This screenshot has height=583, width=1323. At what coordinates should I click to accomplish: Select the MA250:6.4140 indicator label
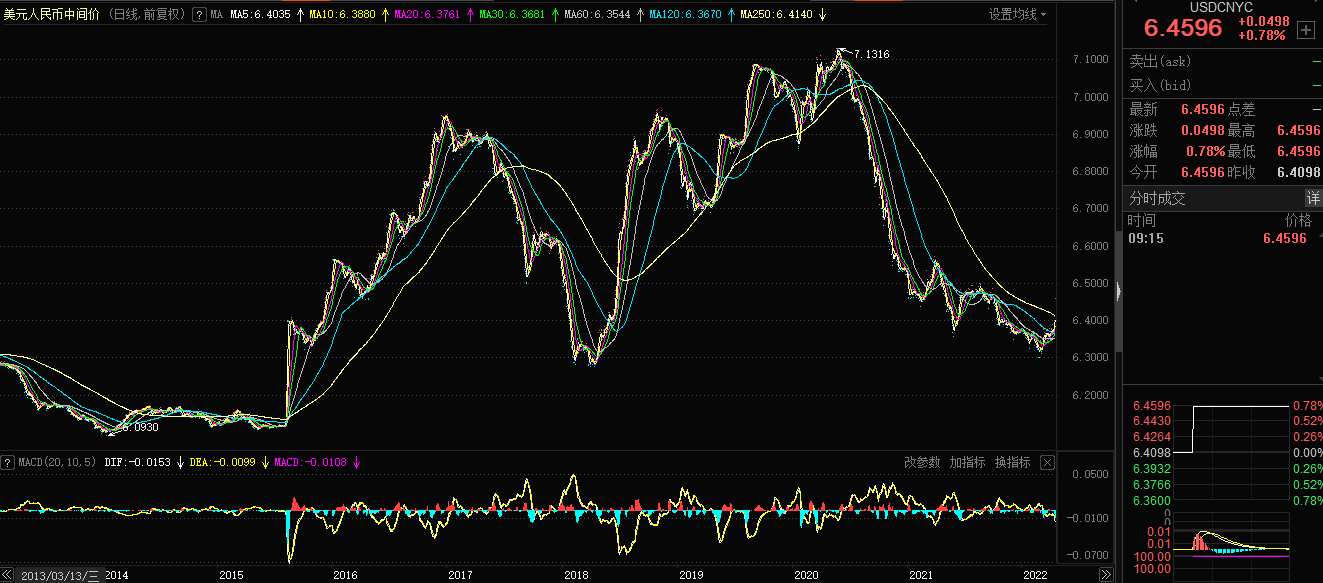tap(775, 15)
